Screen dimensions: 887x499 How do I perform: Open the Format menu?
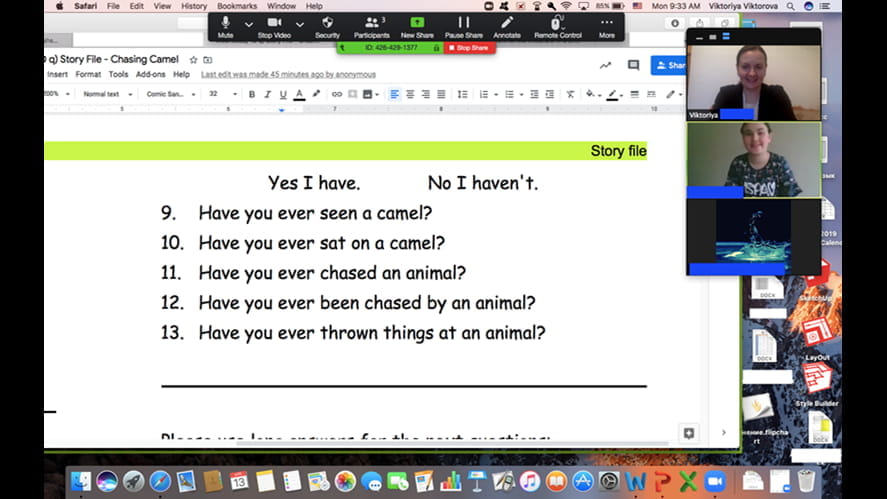click(x=88, y=74)
